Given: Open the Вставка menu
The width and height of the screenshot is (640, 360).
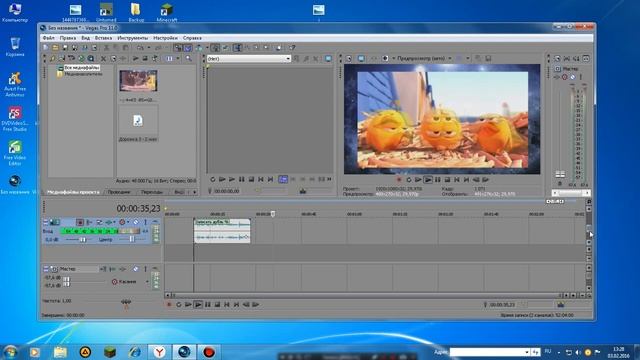Looking at the screenshot, I should point(103,38).
